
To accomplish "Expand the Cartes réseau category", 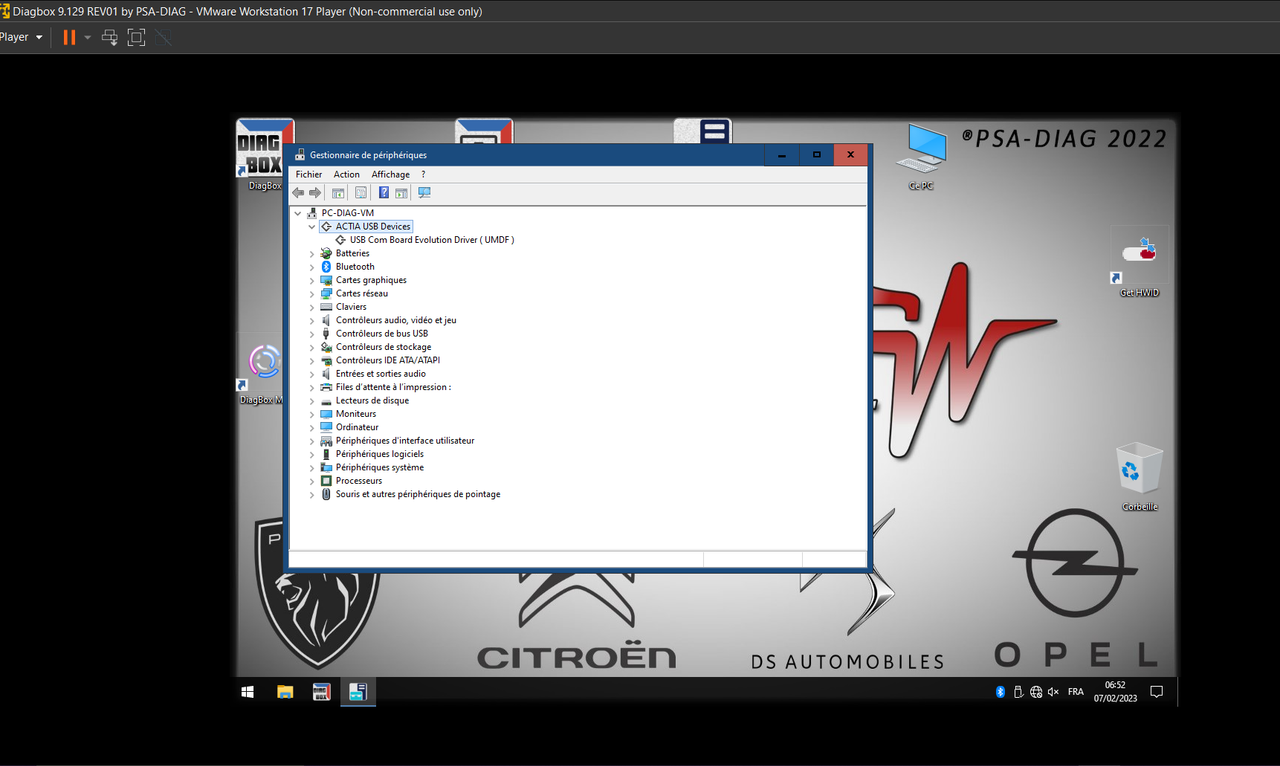I will point(312,294).
